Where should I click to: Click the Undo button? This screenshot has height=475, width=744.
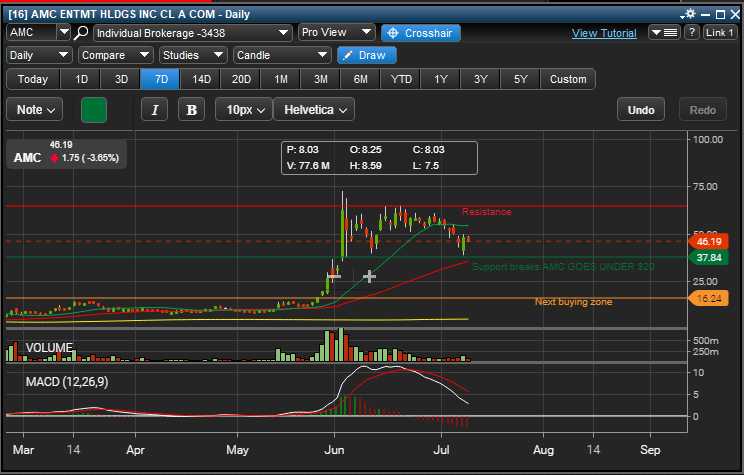[x=641, y=110]
